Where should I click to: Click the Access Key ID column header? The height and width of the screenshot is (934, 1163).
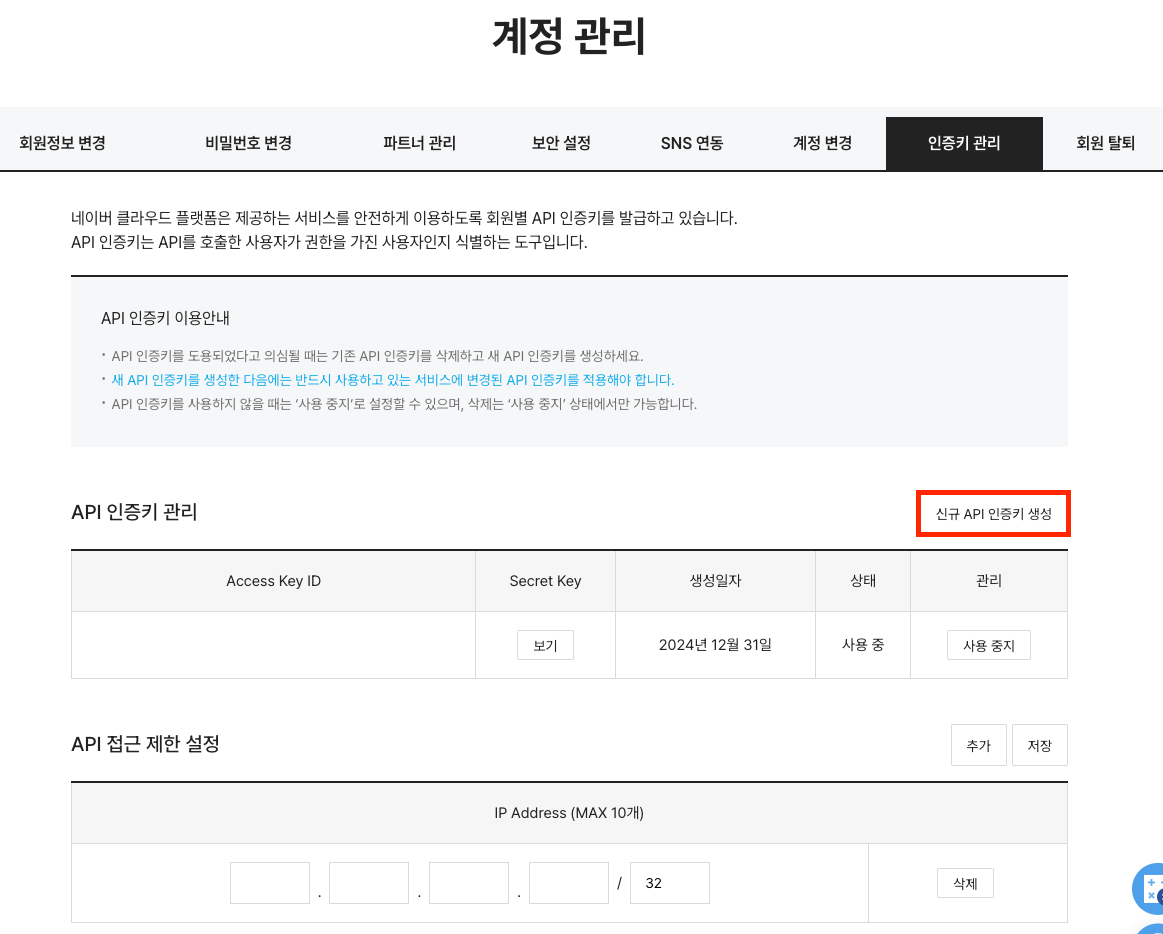coord(274,581)
